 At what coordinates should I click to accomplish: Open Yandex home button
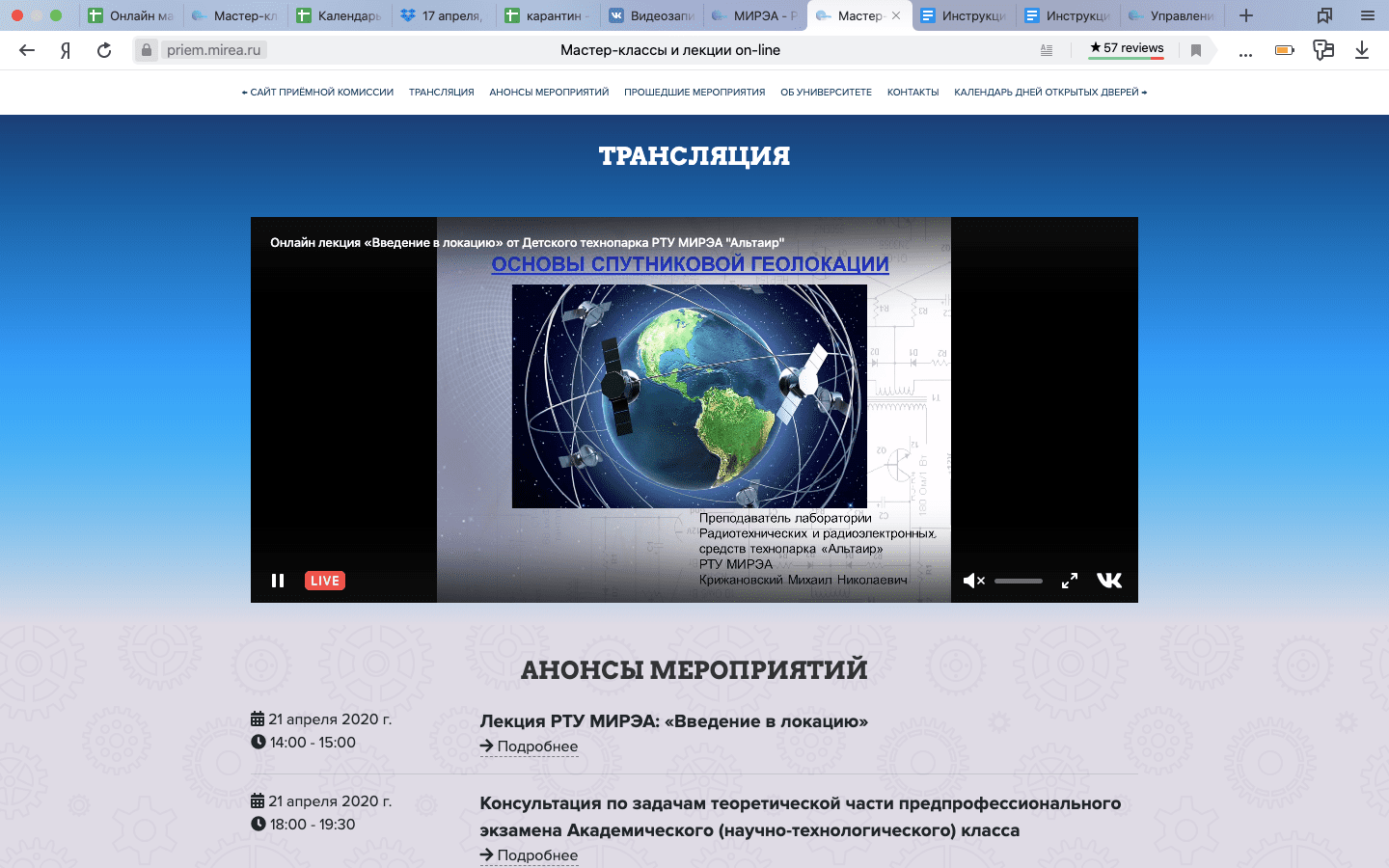[x=66, y=50]
